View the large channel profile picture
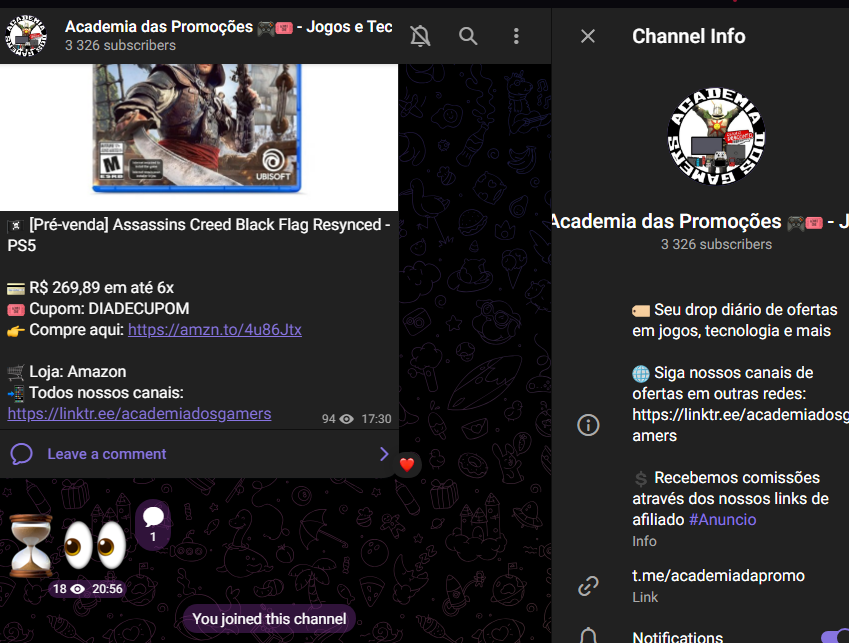Image resolution: width=849 pixels, height=643 pixels. (716, 135)
